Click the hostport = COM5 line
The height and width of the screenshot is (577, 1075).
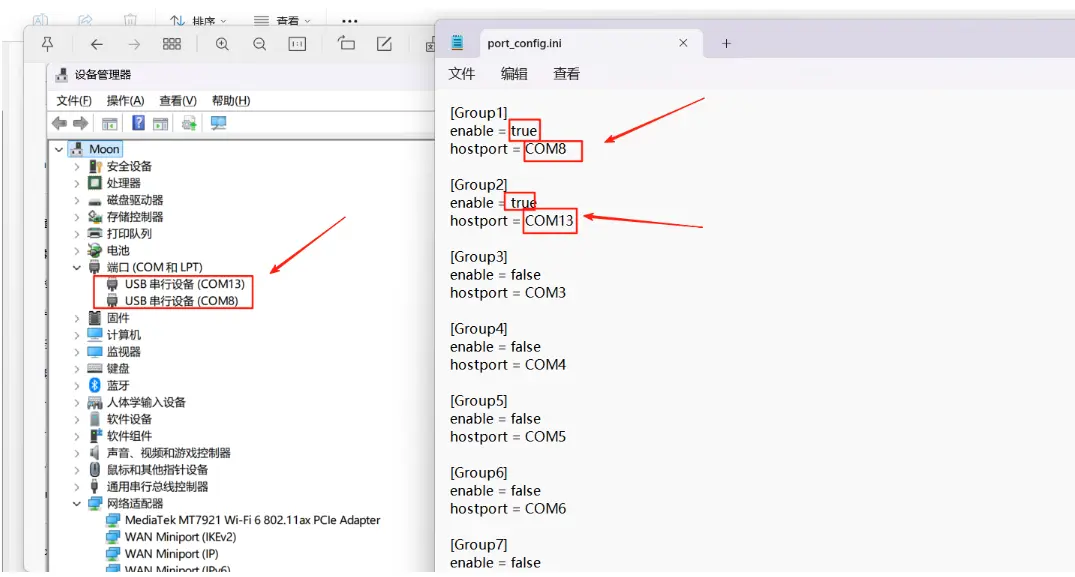[x=508, y=437]
